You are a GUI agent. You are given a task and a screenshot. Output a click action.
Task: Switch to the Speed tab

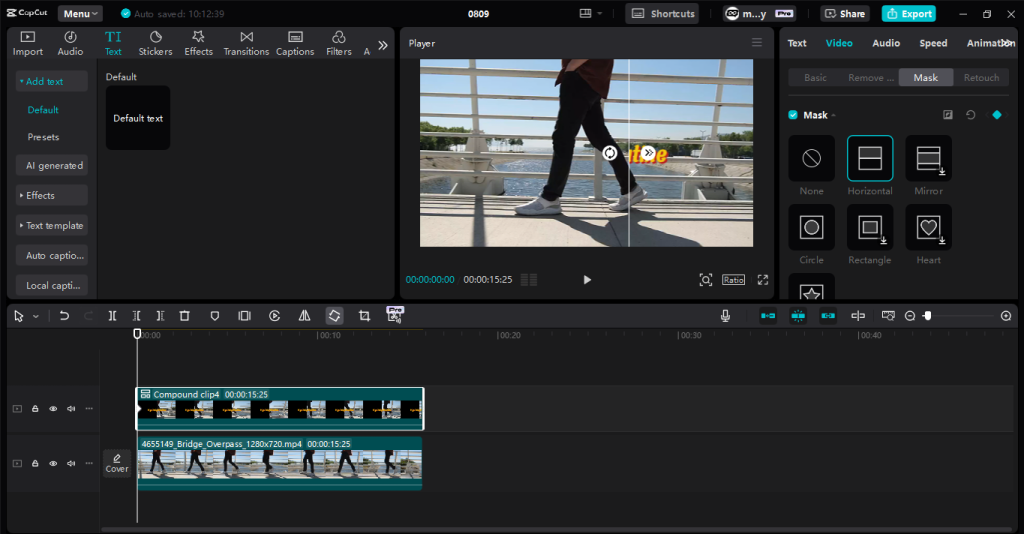(x=933, y=43)
